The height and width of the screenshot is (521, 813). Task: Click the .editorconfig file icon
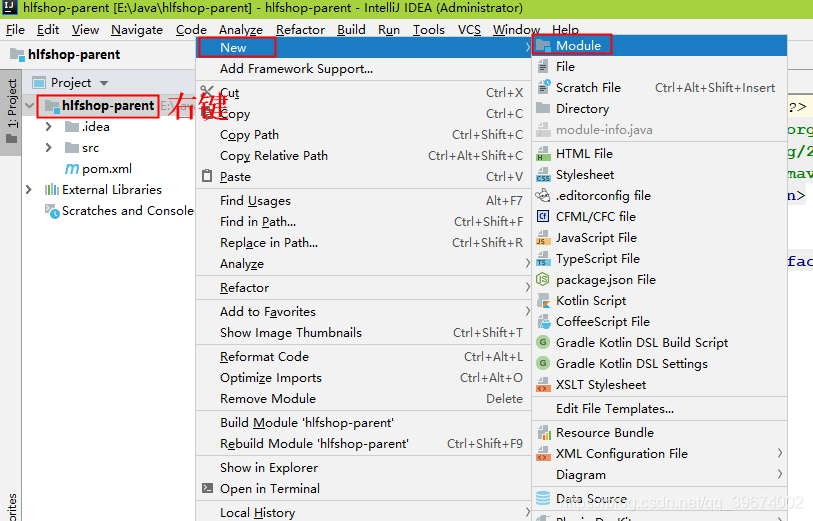[543, 195]
